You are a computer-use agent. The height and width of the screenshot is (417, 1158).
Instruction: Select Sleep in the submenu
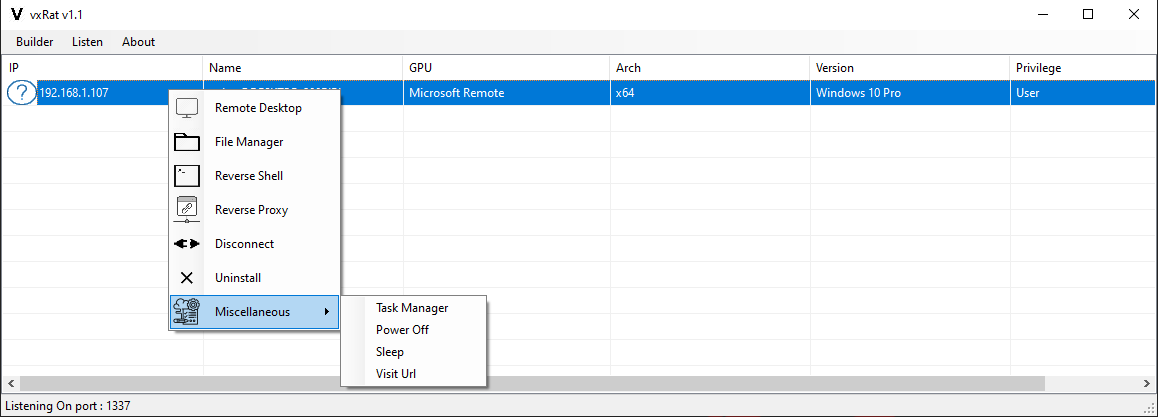(413, 352)
